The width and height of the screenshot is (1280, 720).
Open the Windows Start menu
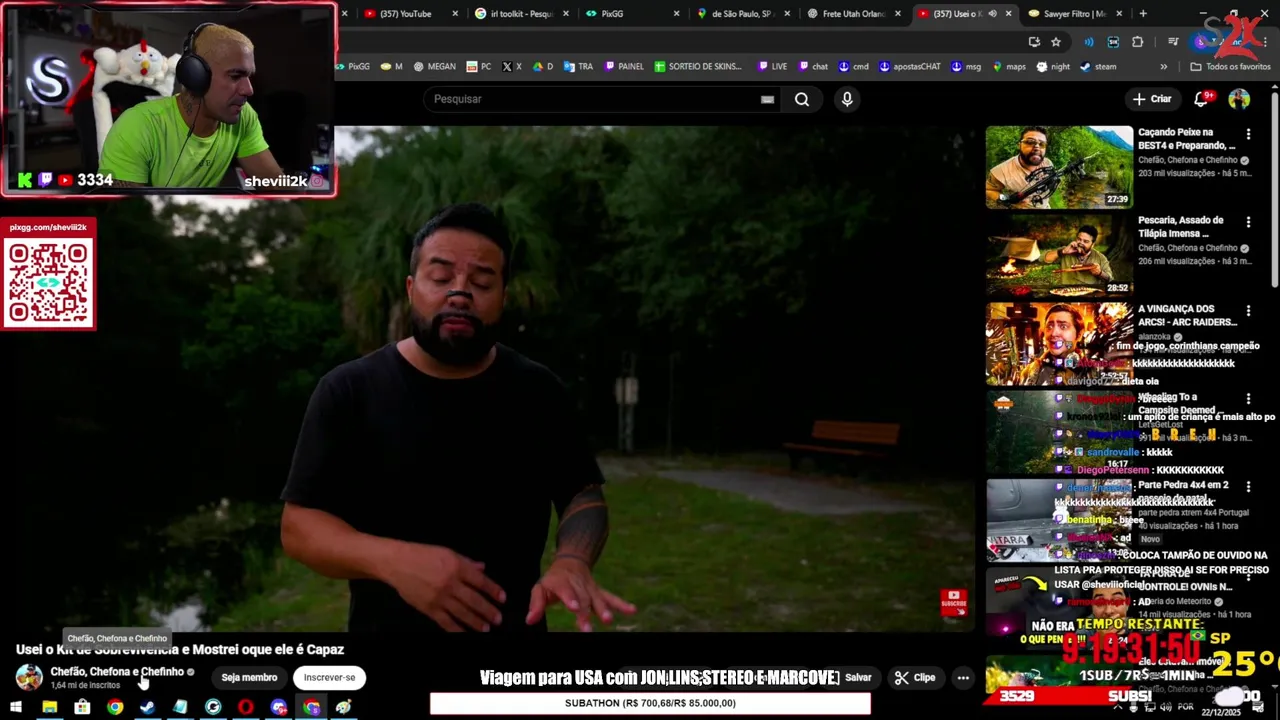tap(15, 707)
